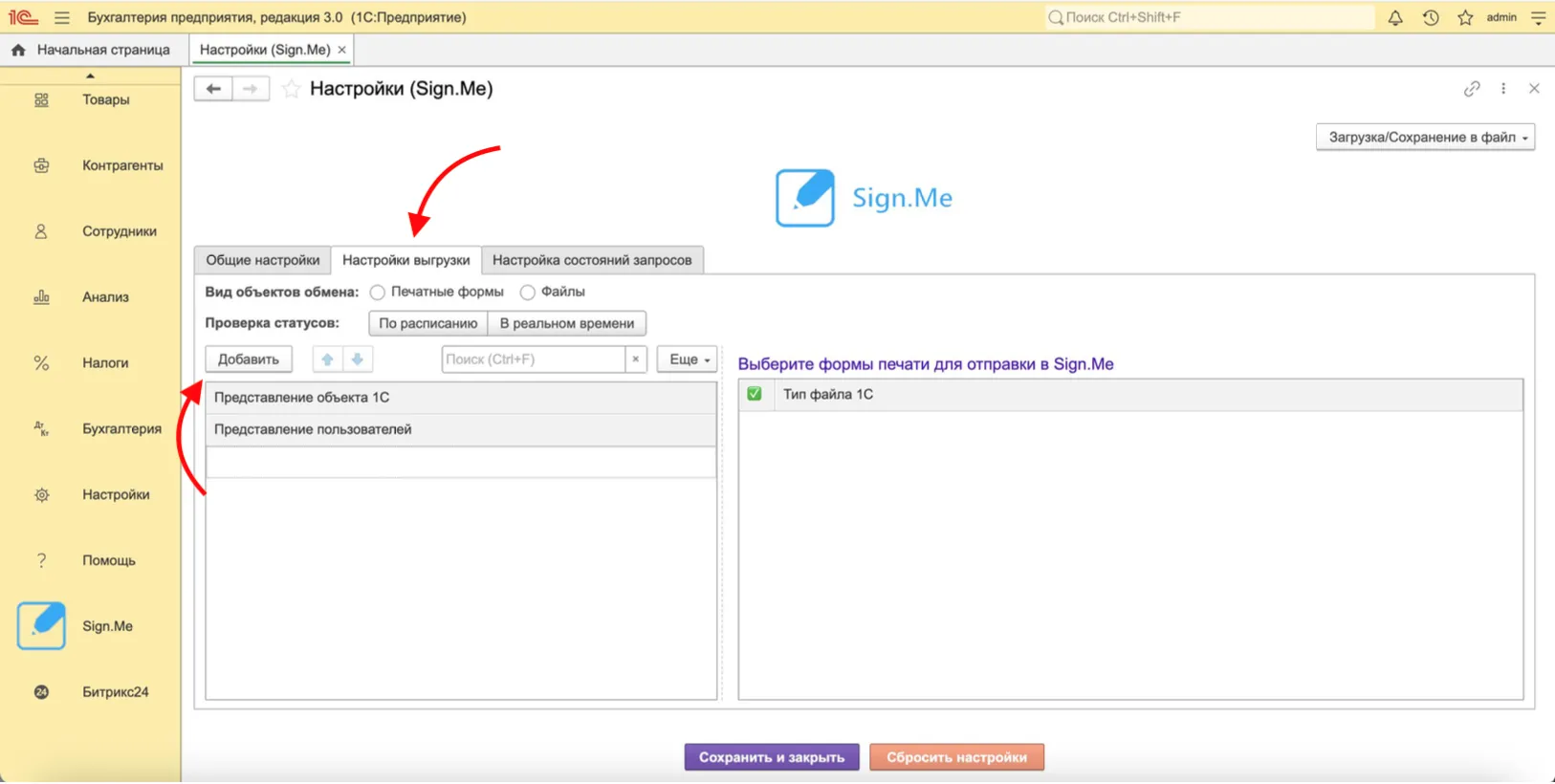Open Помощь question mark icon
The image size is (1555, 784).
tap(41, 560)
